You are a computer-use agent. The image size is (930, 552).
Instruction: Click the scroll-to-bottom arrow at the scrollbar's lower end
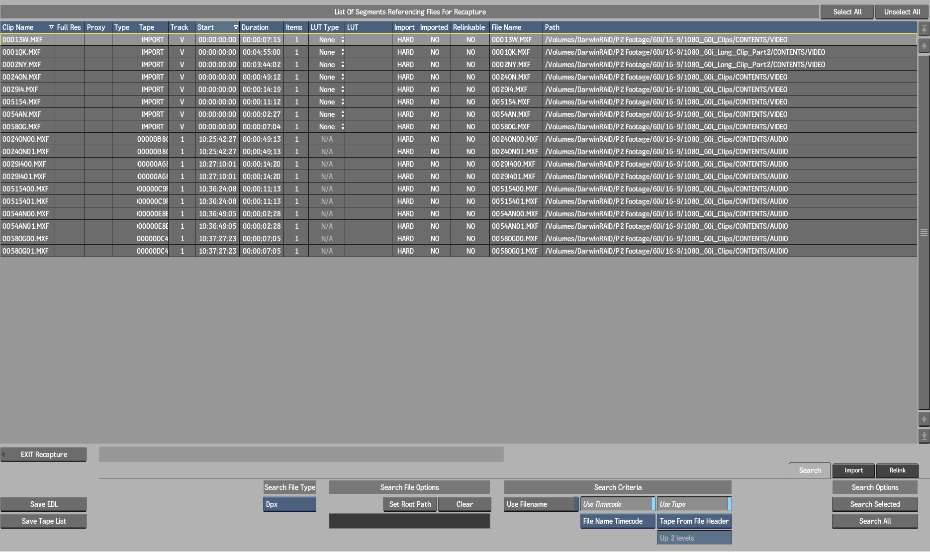[924, 437]
